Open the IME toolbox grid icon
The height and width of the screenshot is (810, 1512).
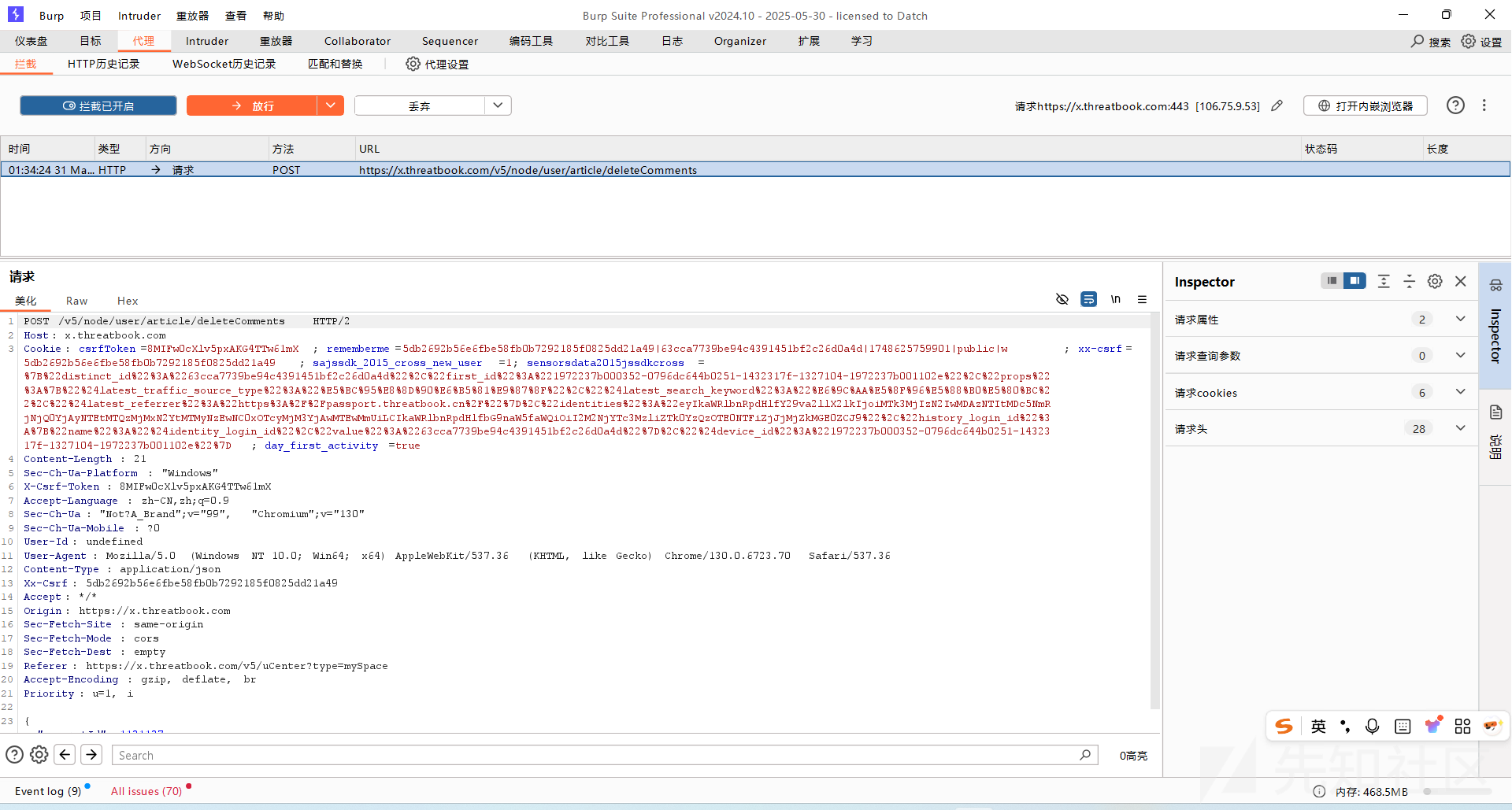click(1462, 726)
